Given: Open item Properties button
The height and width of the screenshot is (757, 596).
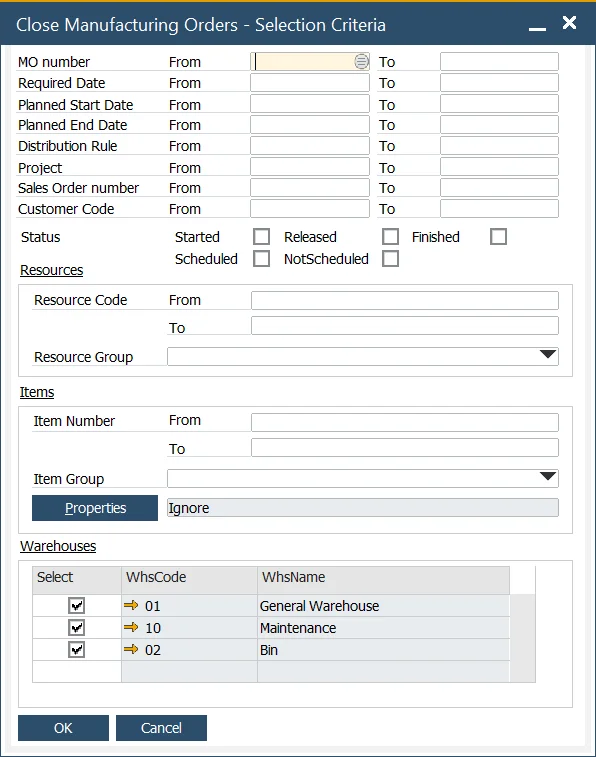Looking at the screenshot, I should 95,508.
